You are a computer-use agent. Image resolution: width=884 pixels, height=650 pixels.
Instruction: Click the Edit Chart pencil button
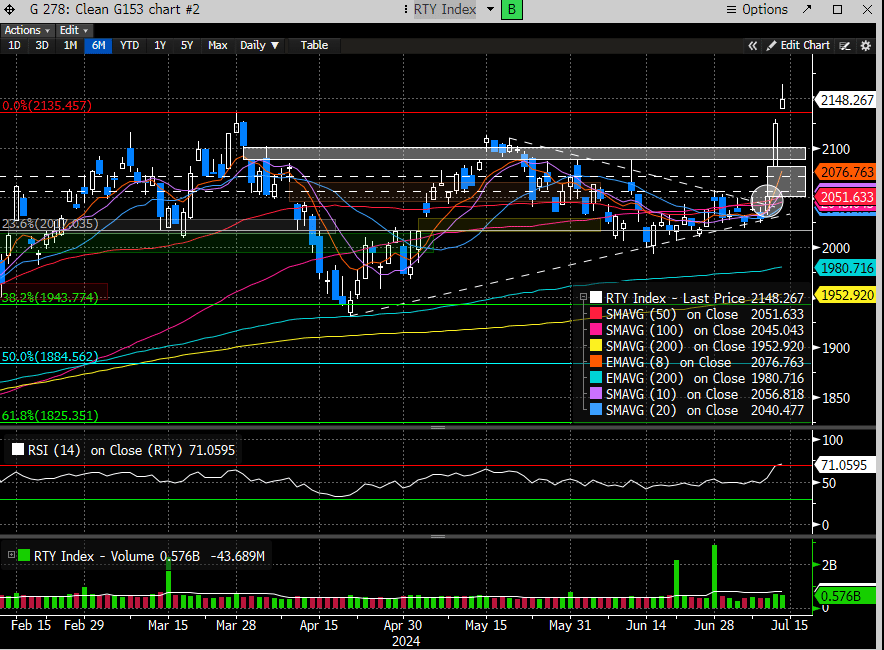[798, 46]
